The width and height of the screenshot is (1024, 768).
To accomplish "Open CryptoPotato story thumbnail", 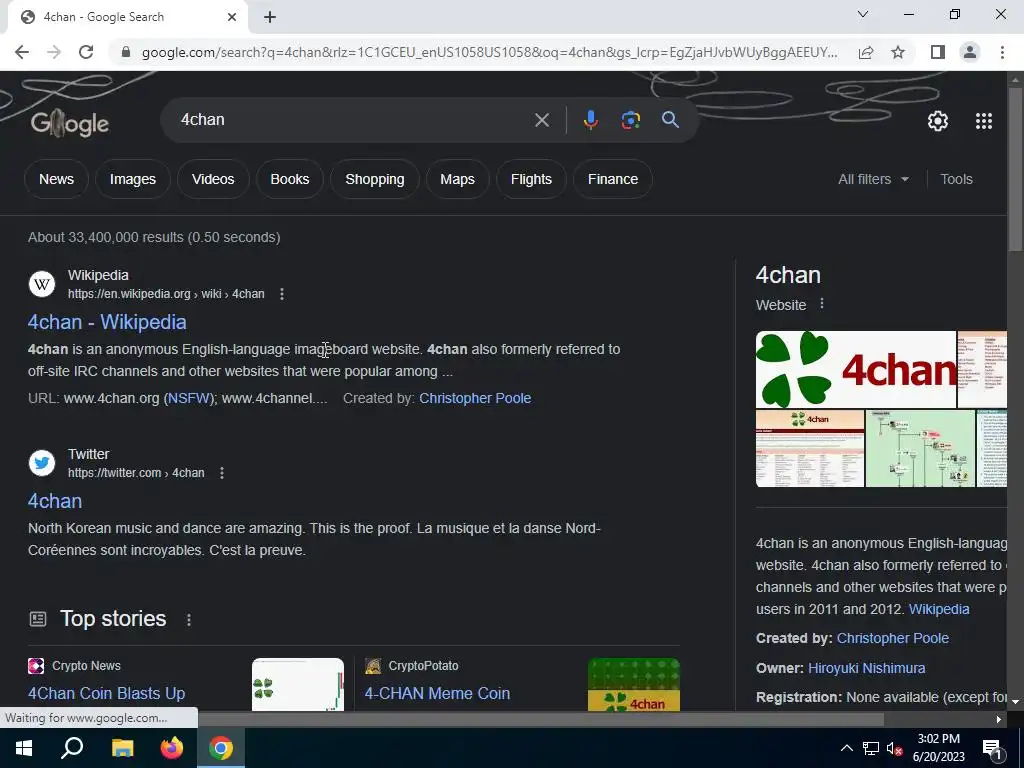I will click(634, 684).
